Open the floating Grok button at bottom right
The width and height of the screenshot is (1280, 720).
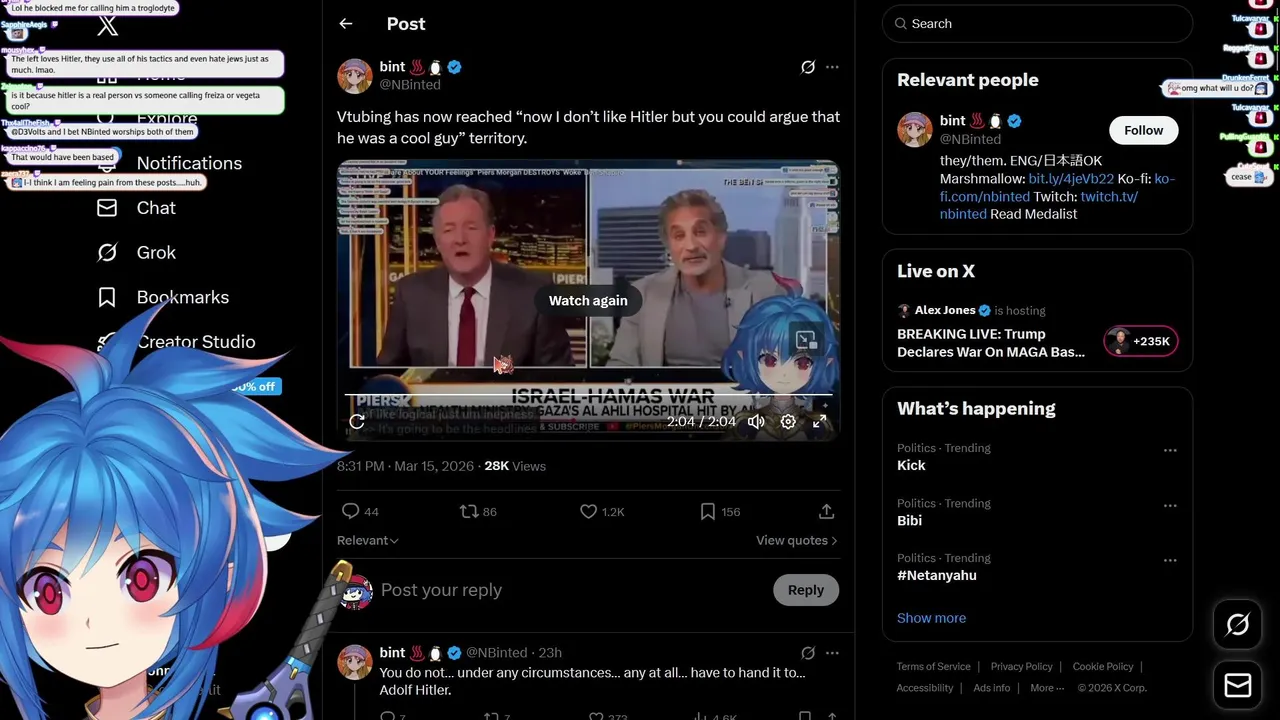pyautogui.click(x=1237, y=625)
